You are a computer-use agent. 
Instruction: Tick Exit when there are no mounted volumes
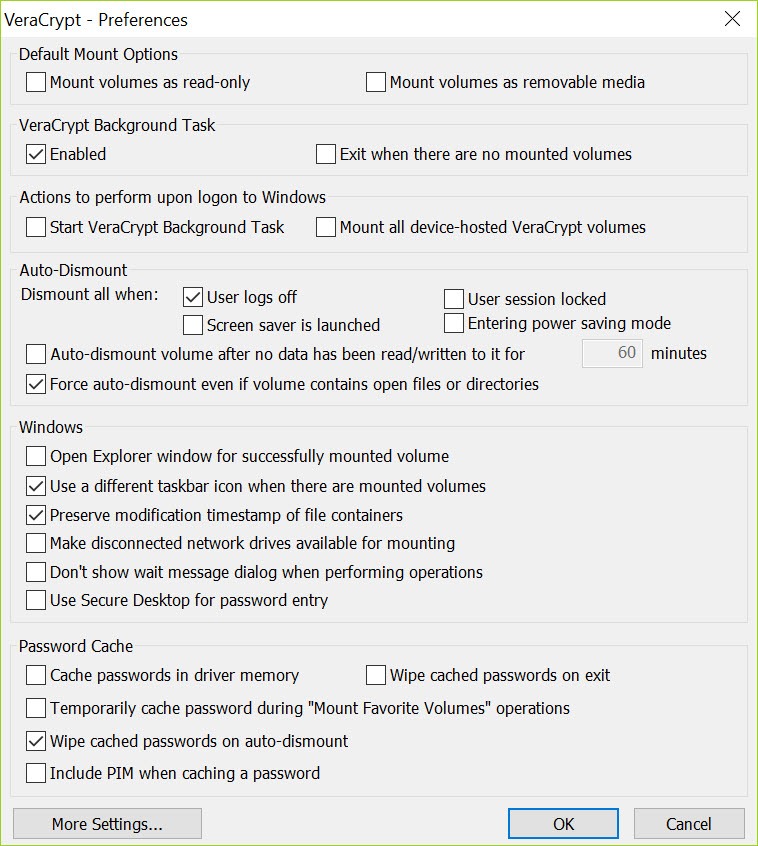tap(326, 154)
